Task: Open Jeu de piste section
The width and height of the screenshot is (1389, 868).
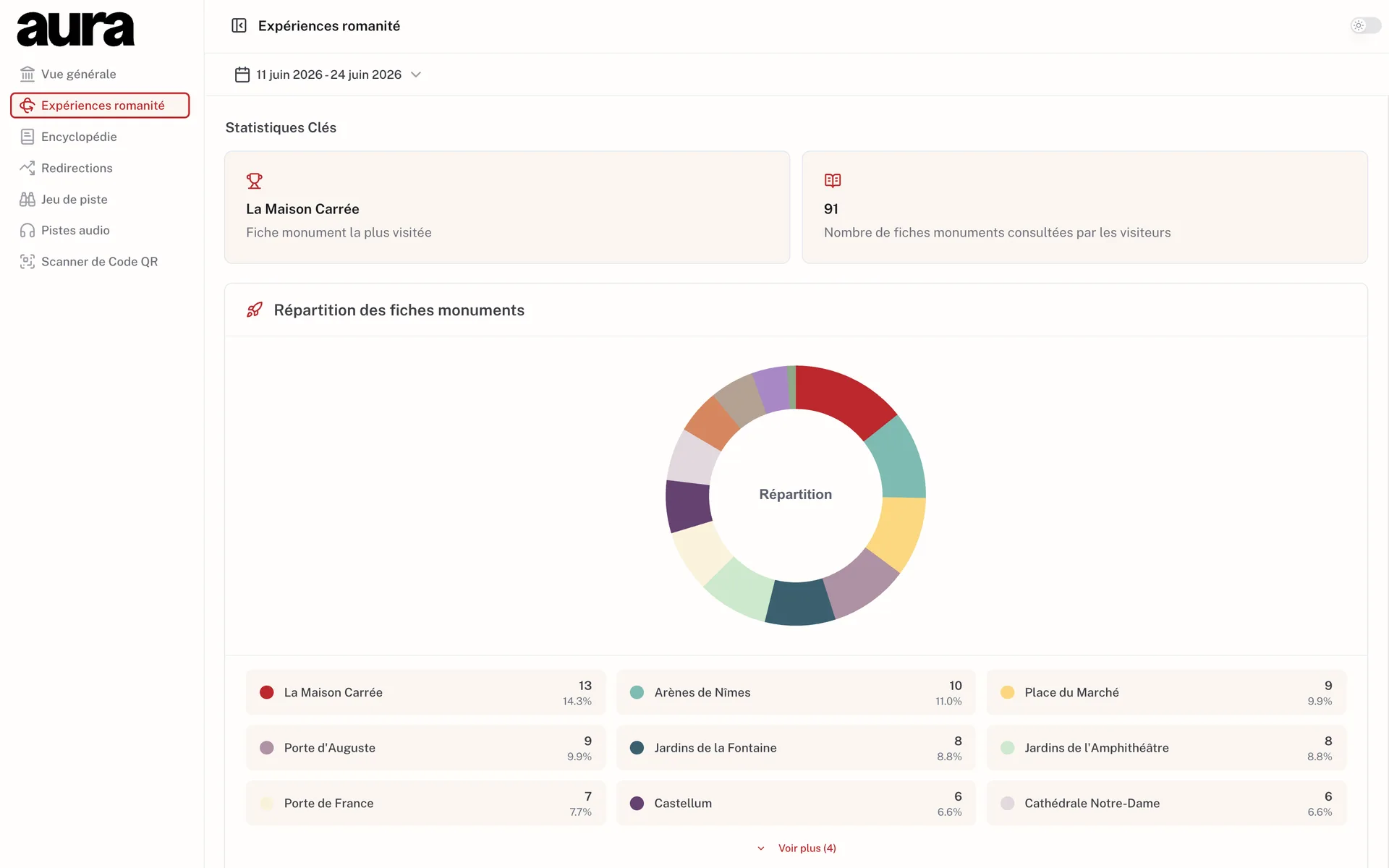Action: [100, 199]
